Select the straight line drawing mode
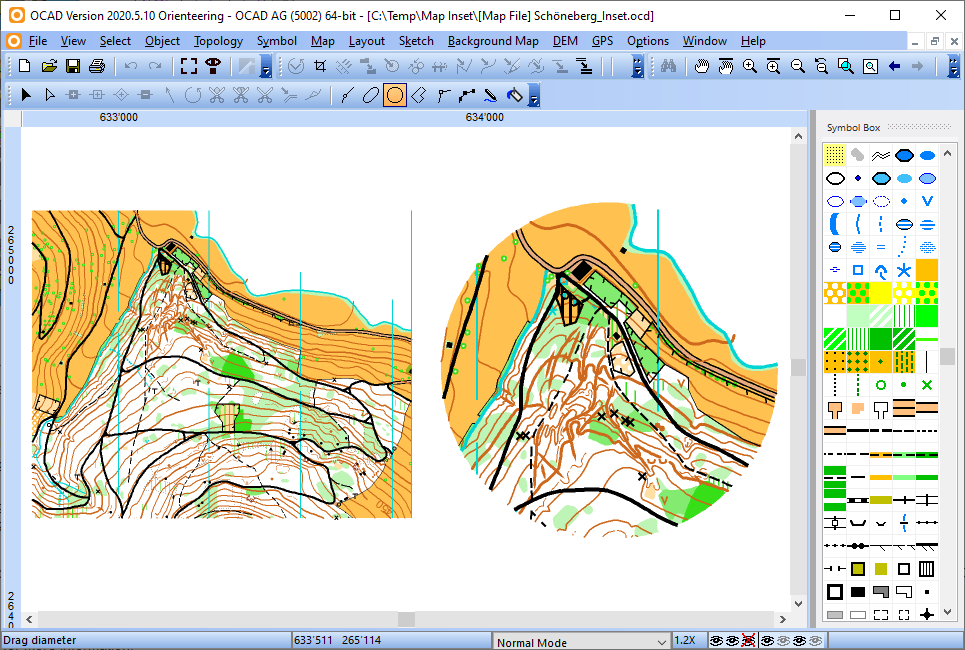The width and height of the screenshot is (965, 650). pyautogui.click(x=443, y=95)
